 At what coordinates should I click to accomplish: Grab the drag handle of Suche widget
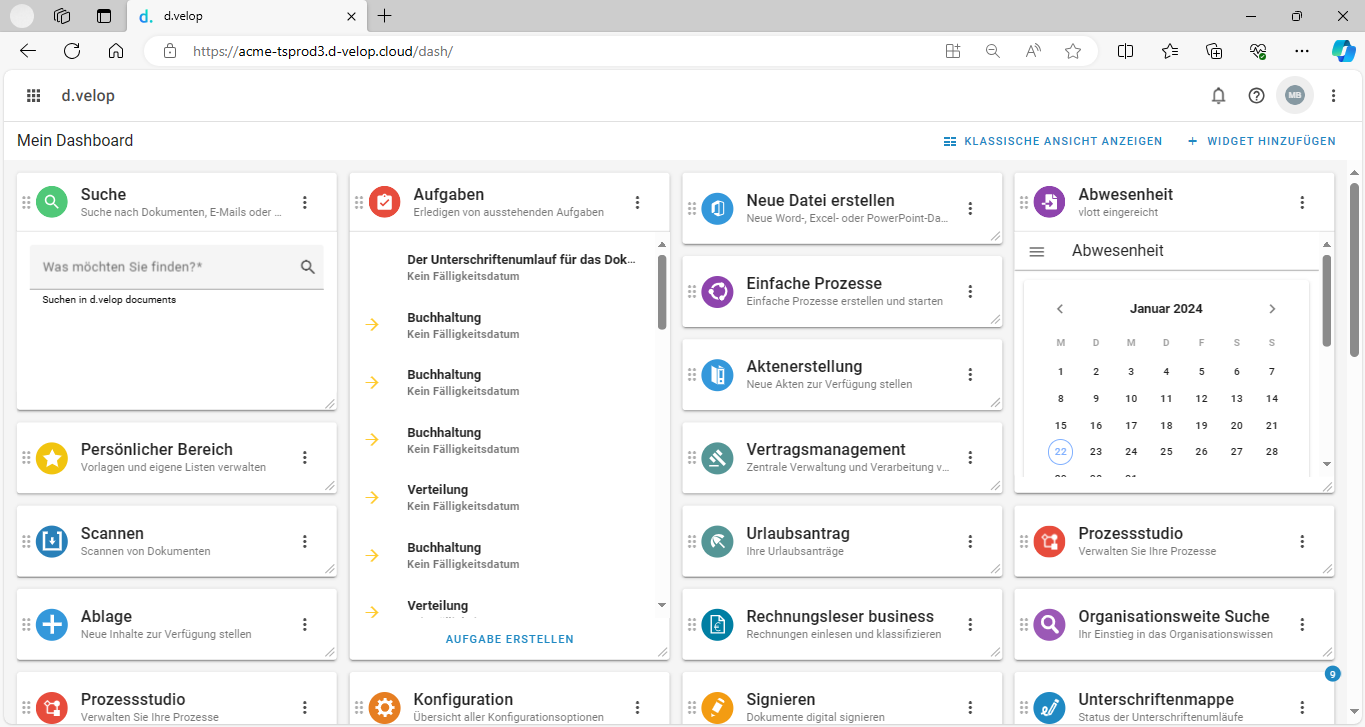coord(26,202)
